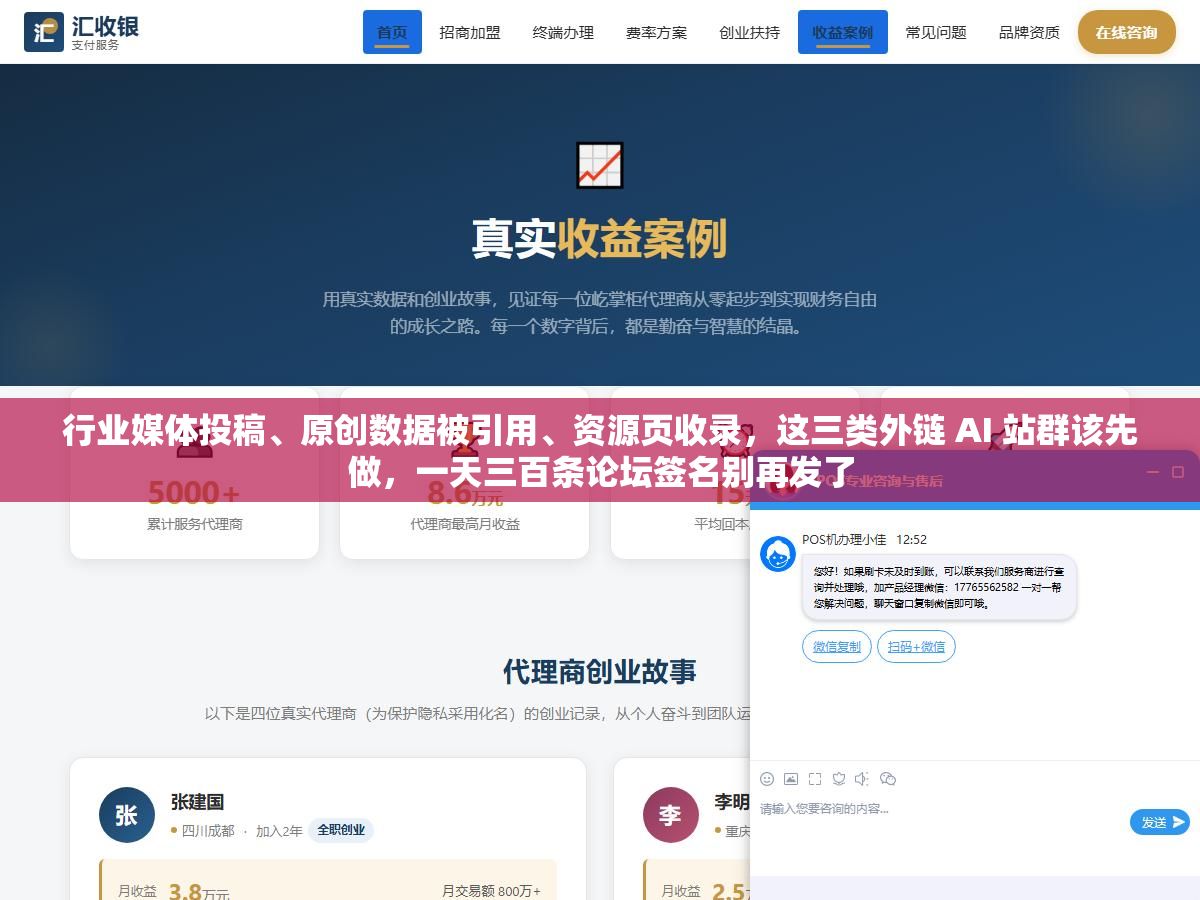The width and height of the screenshot is (1200, 900).
Task: Click the 张 avatar circle on 张建国 card
Action: 127,815
